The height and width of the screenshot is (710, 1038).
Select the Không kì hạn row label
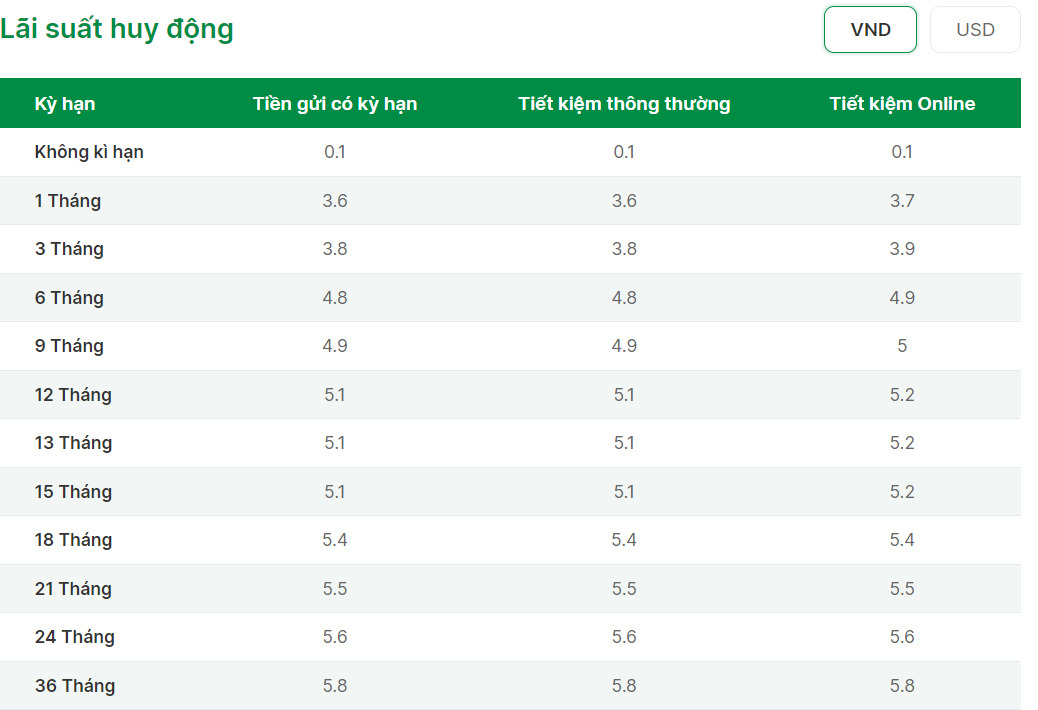tap(89, 152)
